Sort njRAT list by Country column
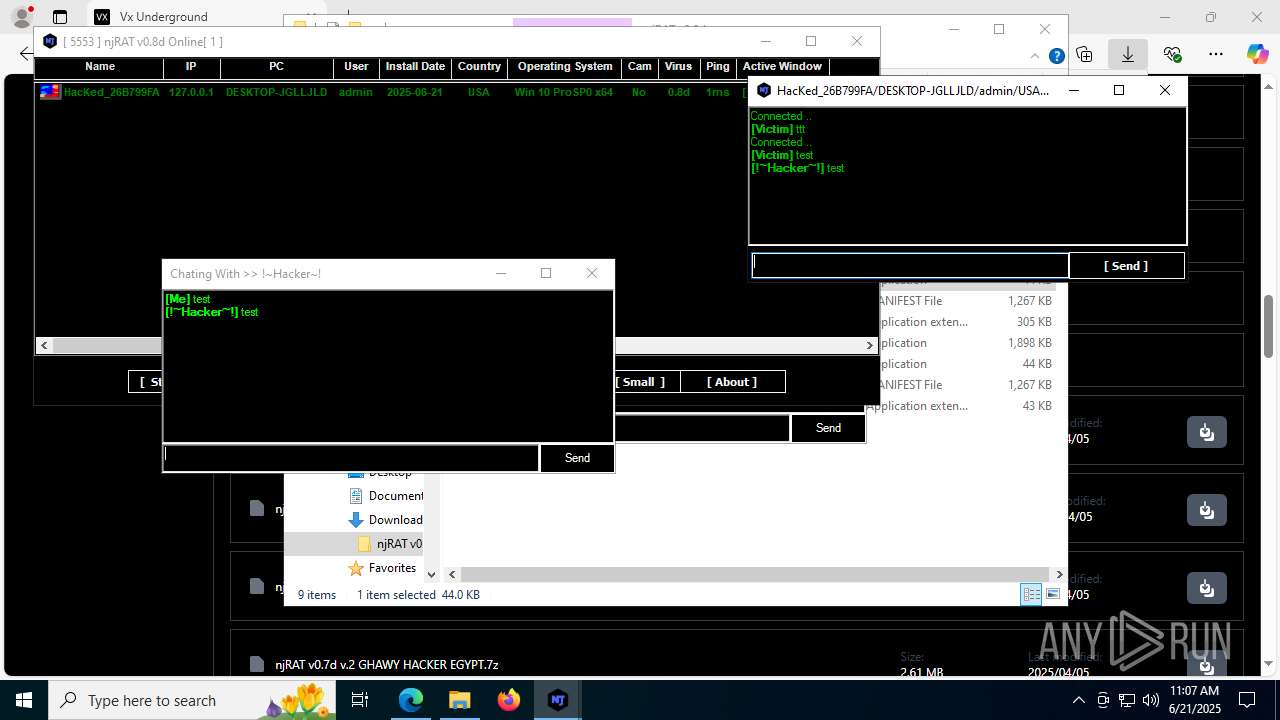The height and width of the screenshot is (720, 1280). pyautogui.click(x=479, y=67)
